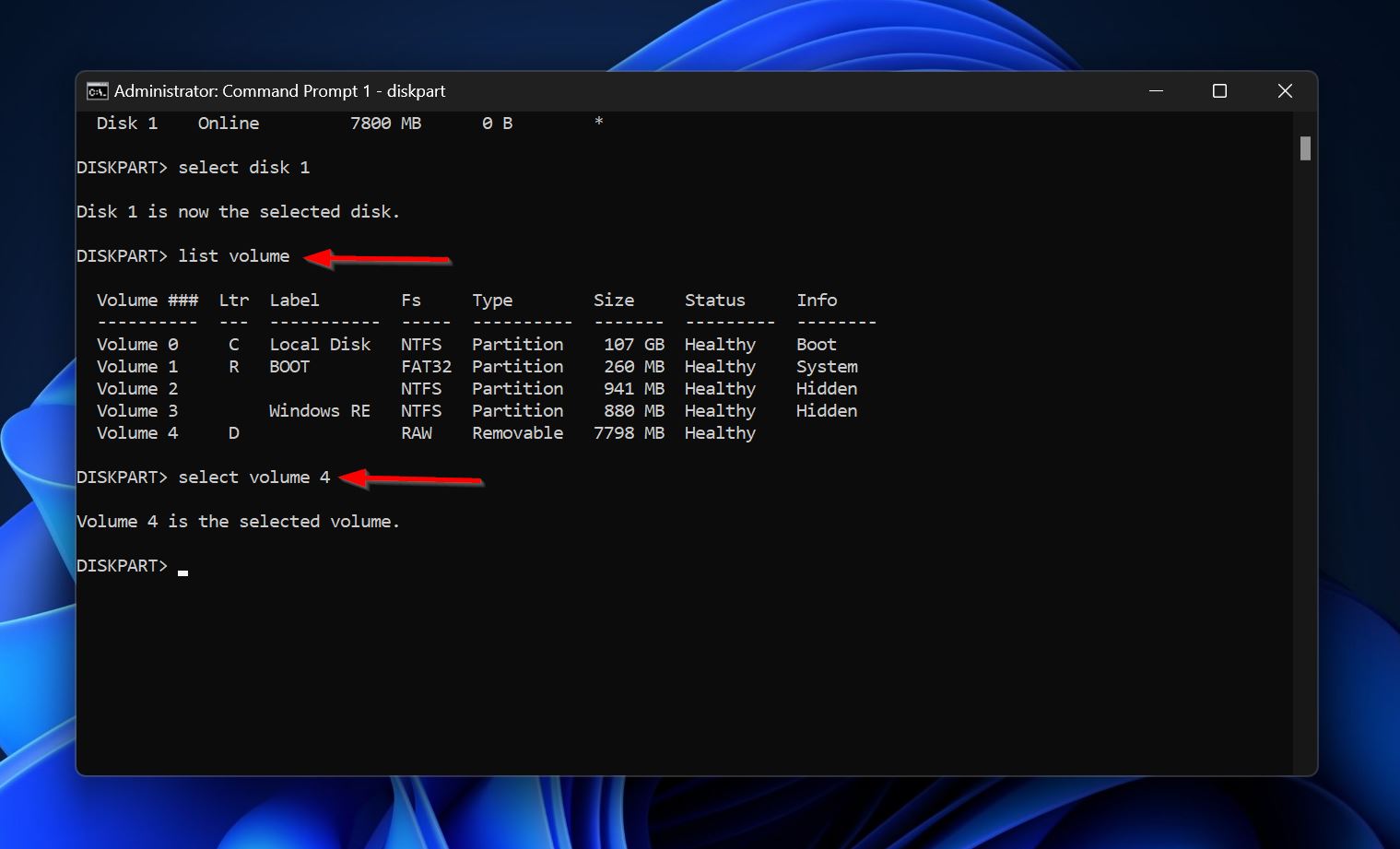
Task: Click the 'FAT32' file system value
Action: pyautogui.click(x=426, y=367)
